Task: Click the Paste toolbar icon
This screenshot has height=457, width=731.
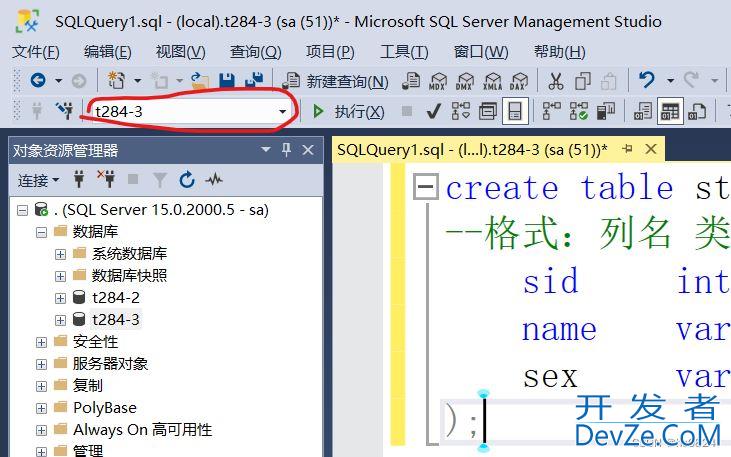Action: point(609,82)
